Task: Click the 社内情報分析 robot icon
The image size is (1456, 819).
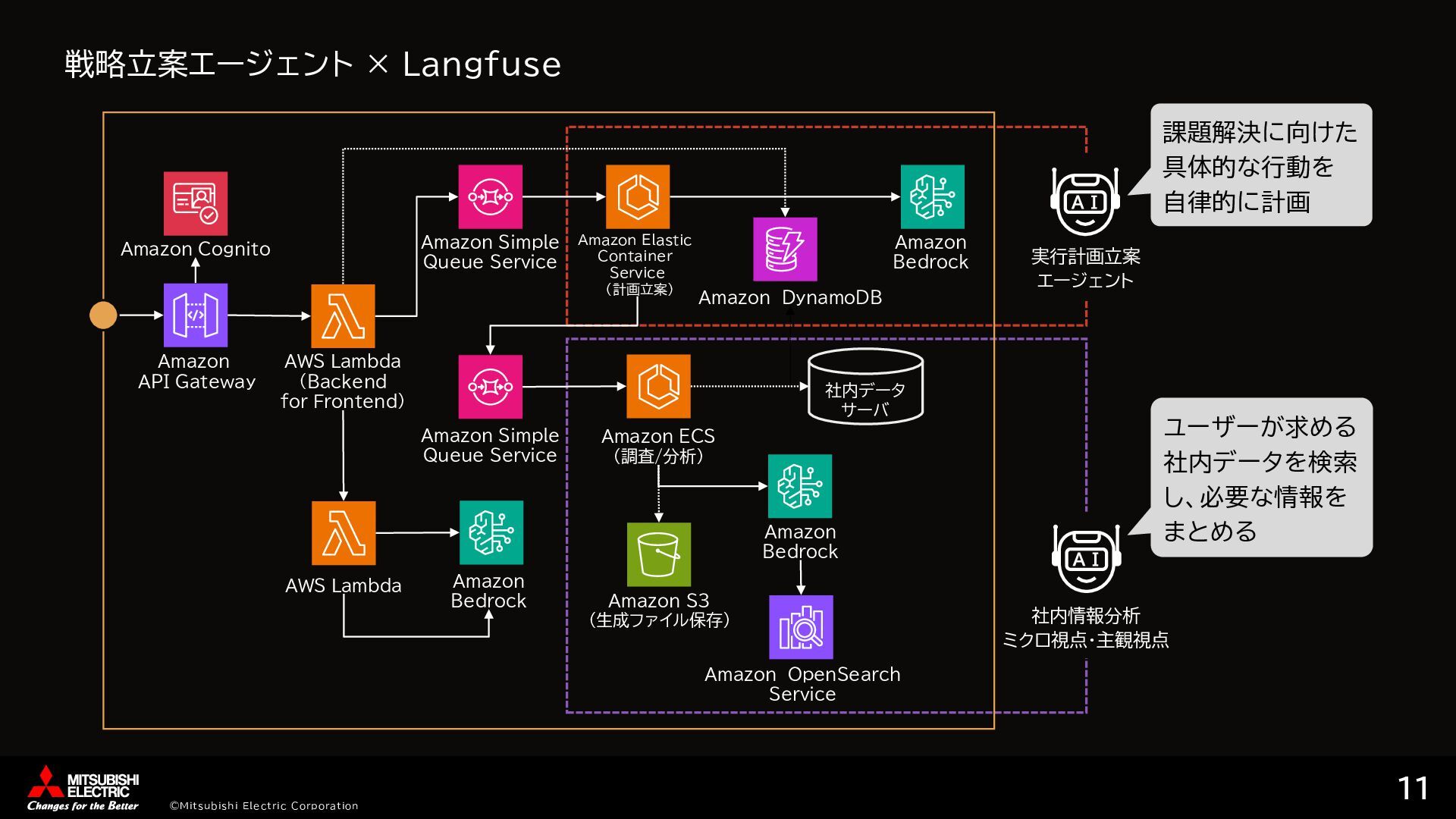Action: pos(1087,558)
